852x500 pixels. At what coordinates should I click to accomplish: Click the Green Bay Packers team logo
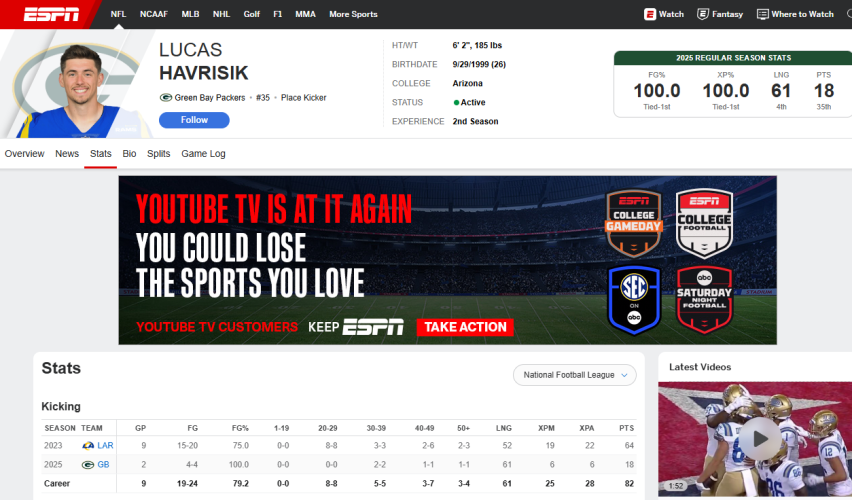click(165, 98)
